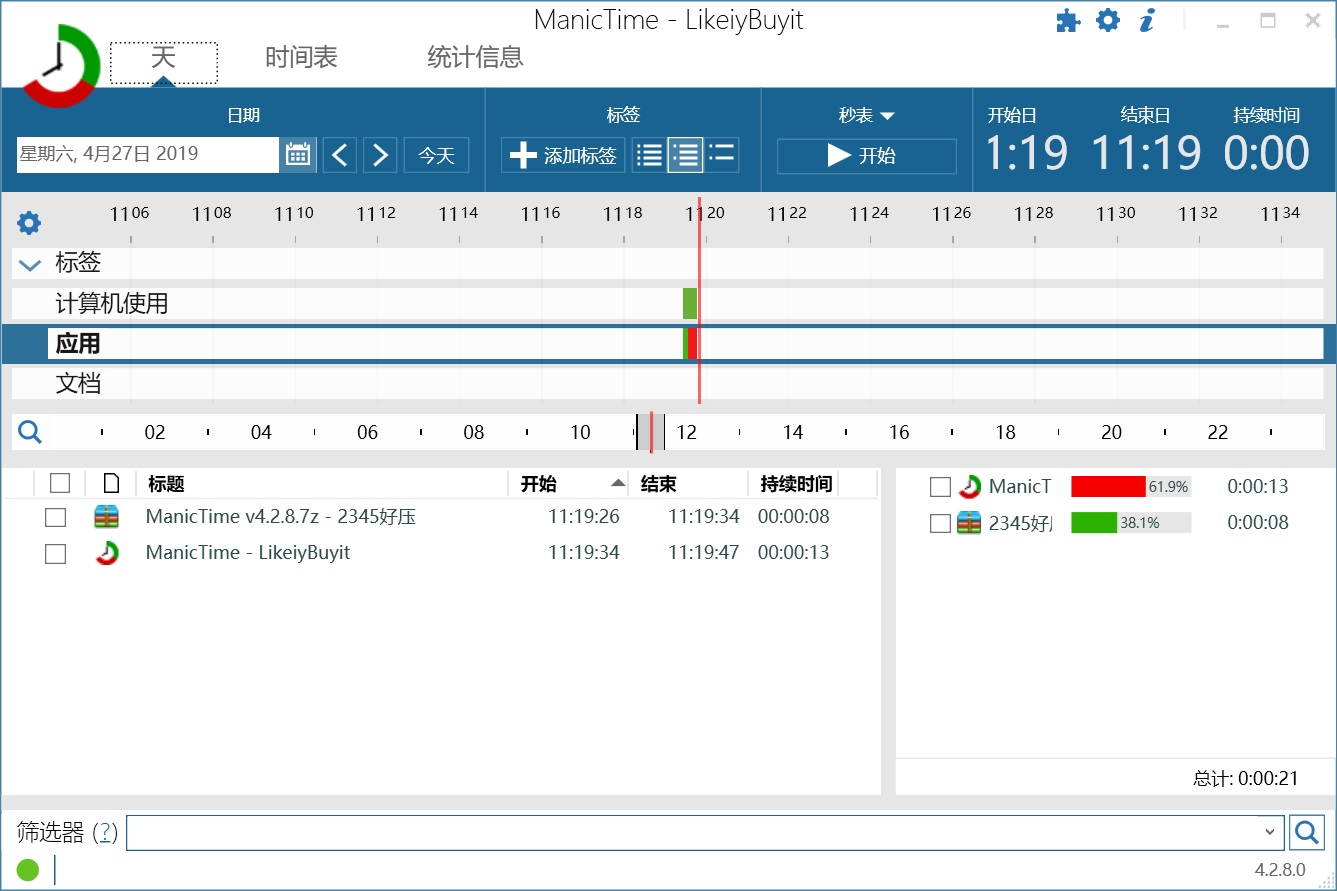The image size is (1337, 891).
Task: Click 2345好压 icon in summary panel
Action: (x=969, y=523)
